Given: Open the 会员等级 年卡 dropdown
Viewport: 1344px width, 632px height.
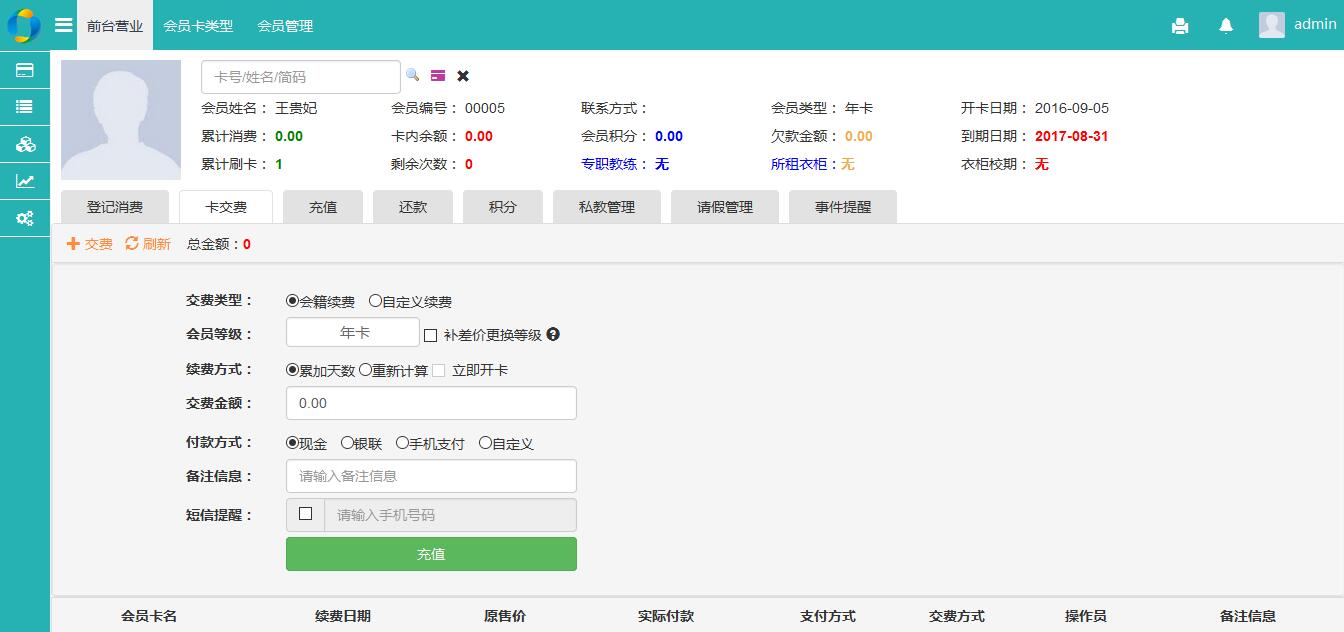Looking at the screenshot, I should click(353, 333).
